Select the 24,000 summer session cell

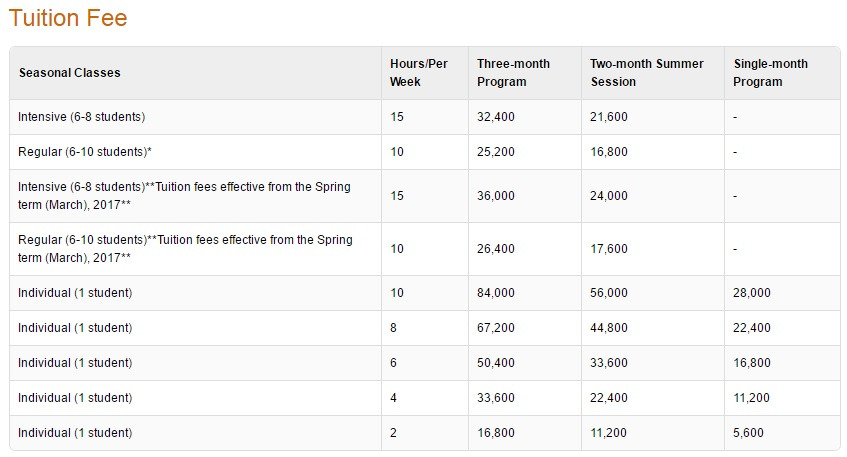[x=609, y=196]
